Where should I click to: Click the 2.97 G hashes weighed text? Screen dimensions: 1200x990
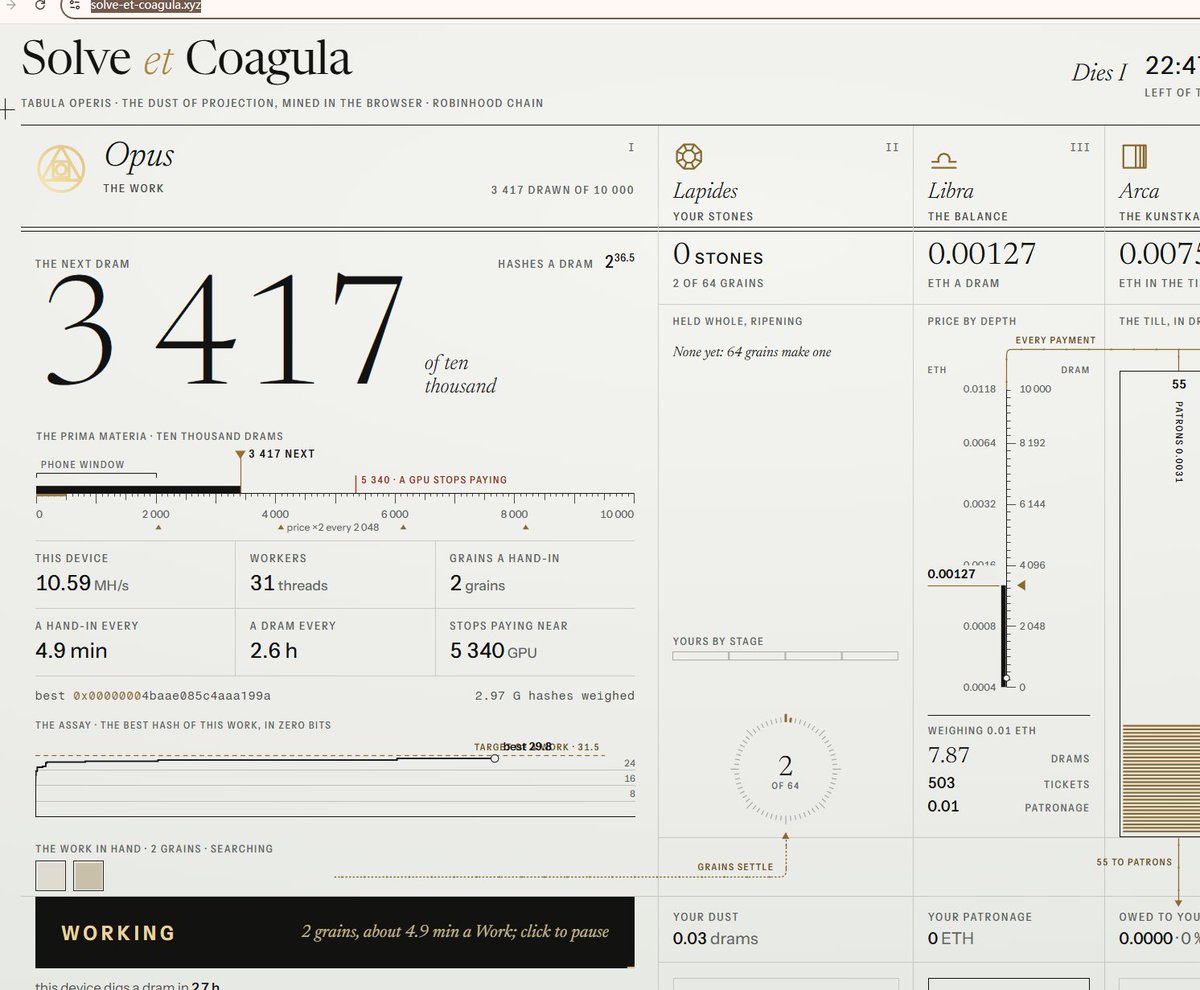point(554,695)
